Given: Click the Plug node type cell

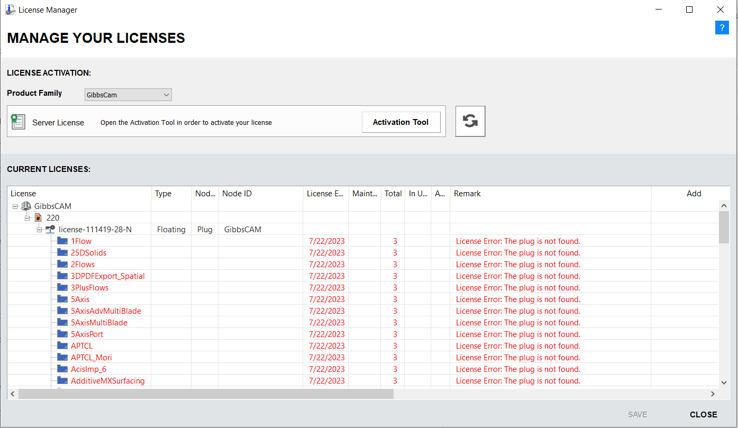Looking at the screenshot, I should point(205,229).
